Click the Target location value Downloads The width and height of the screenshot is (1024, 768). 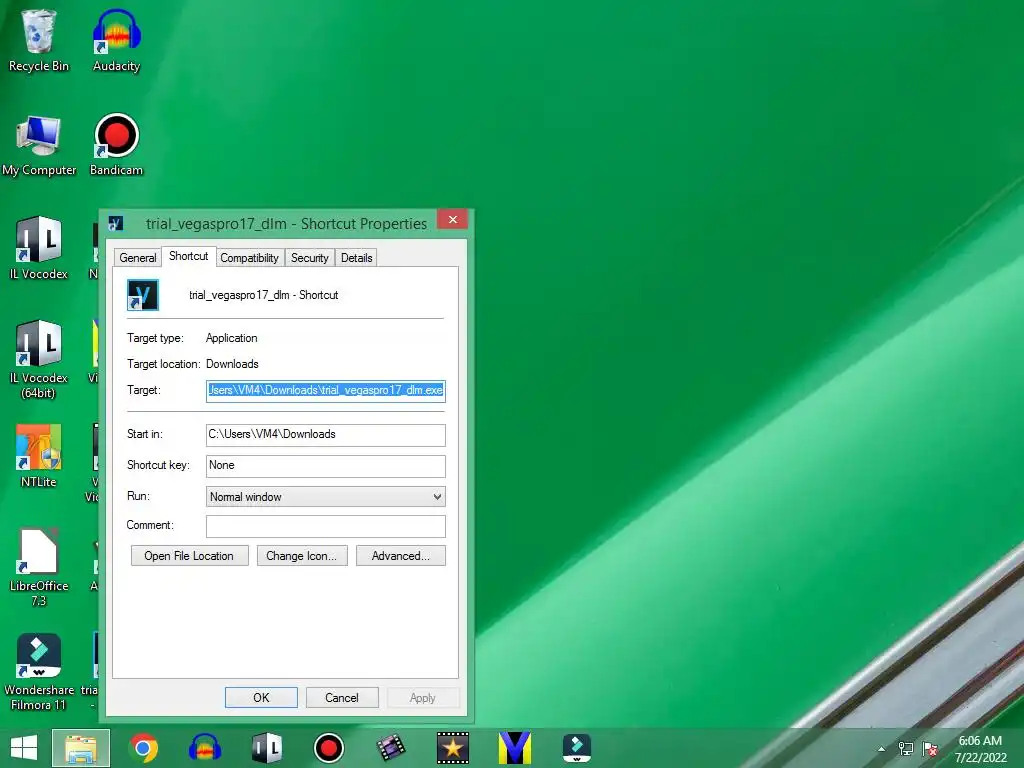tap(232, 364)
